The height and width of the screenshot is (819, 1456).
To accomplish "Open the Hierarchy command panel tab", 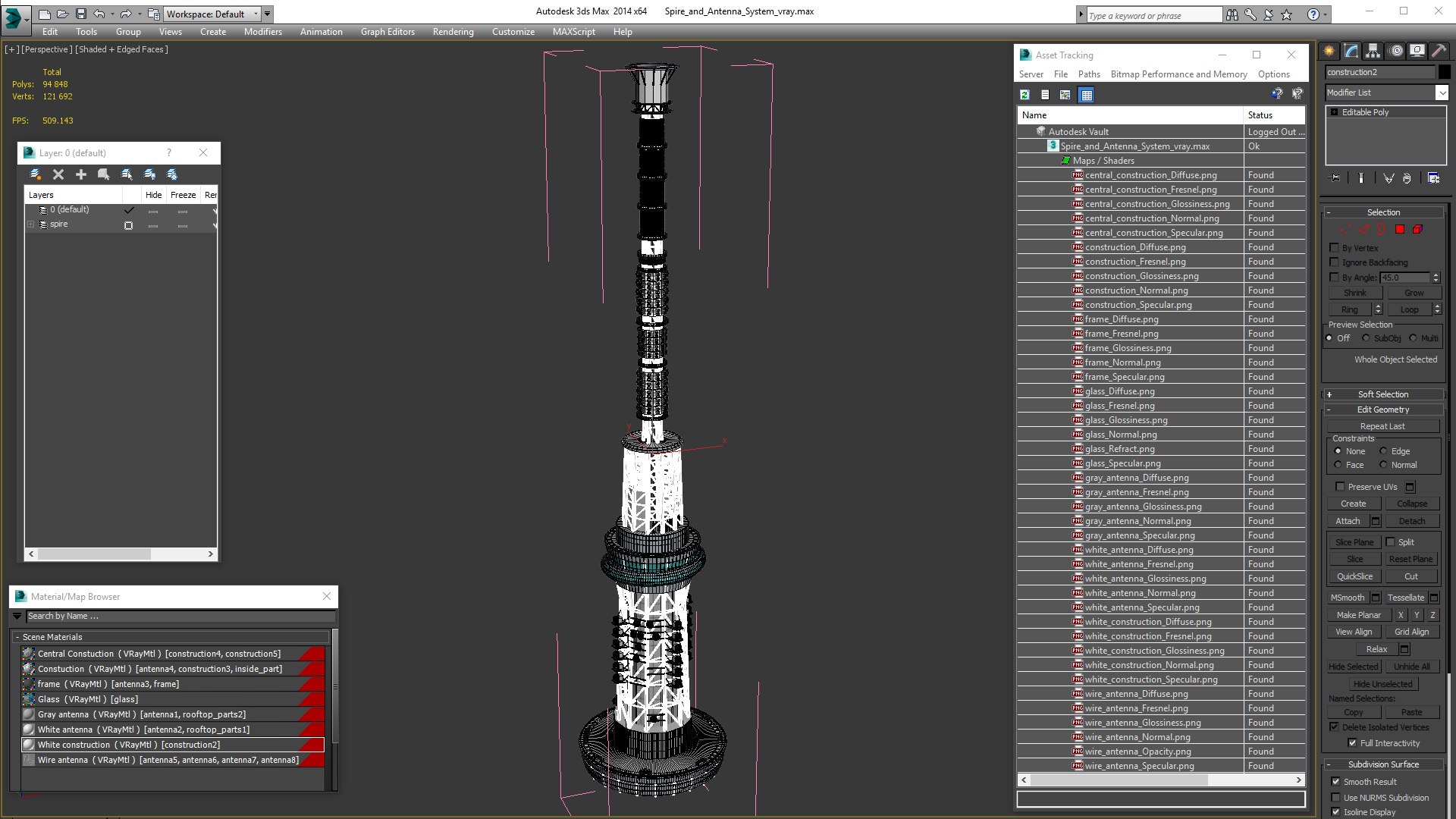I will 1373,51.
